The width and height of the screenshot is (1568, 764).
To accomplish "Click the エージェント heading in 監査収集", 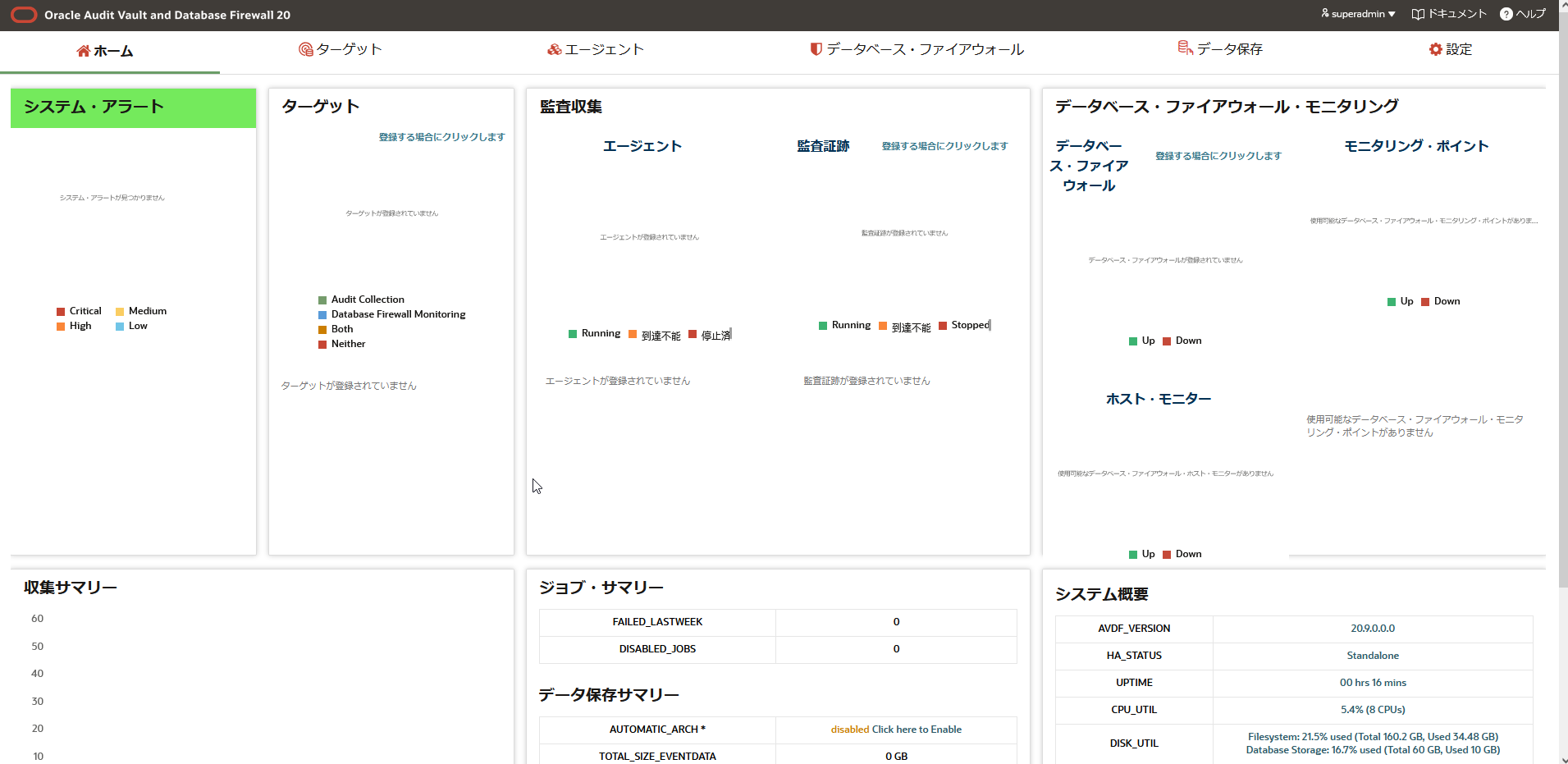I will tap(642, 146).
